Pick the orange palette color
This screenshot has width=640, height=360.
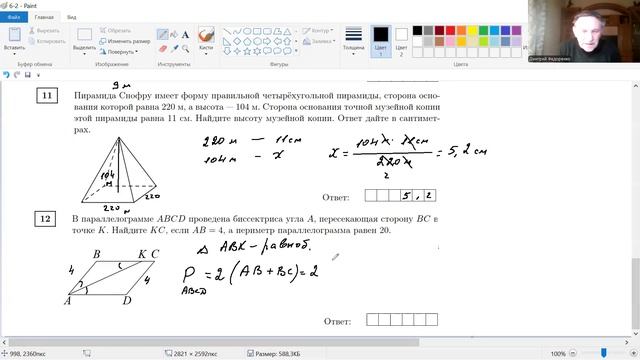[461, 31]
